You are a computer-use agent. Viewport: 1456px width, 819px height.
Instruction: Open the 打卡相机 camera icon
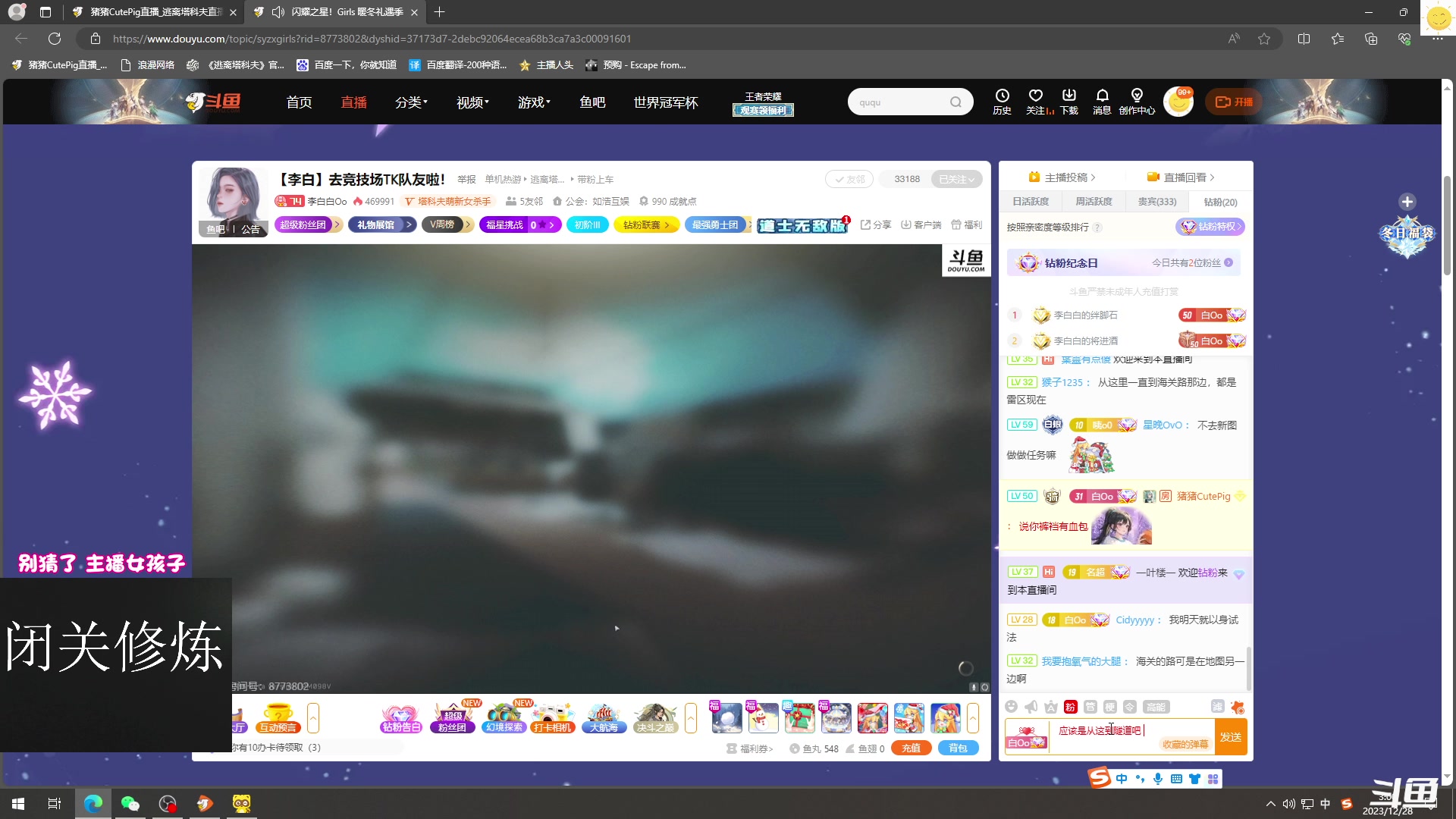(x=553, y=718)
